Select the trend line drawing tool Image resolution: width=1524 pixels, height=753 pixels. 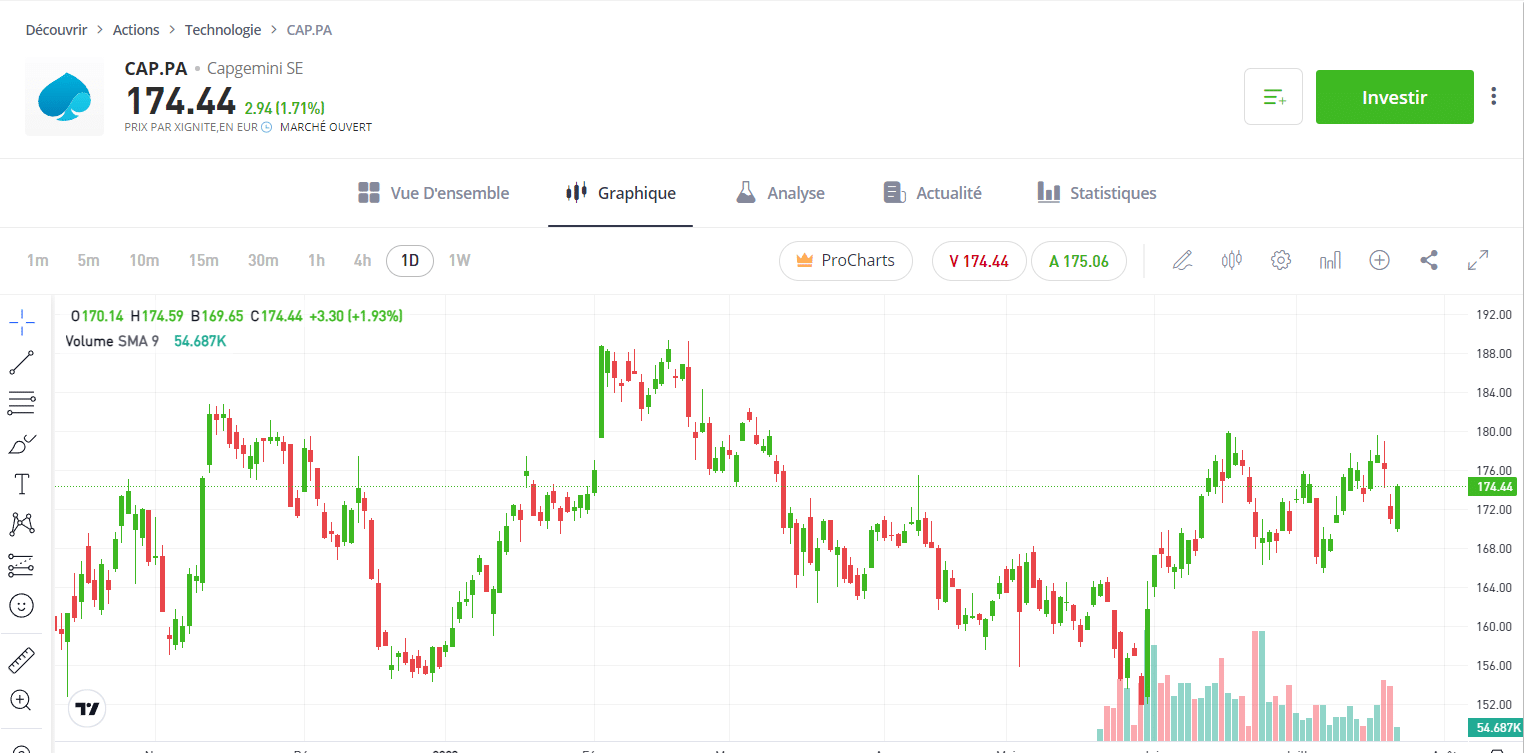pyautogui.click(x=22, y=362)
